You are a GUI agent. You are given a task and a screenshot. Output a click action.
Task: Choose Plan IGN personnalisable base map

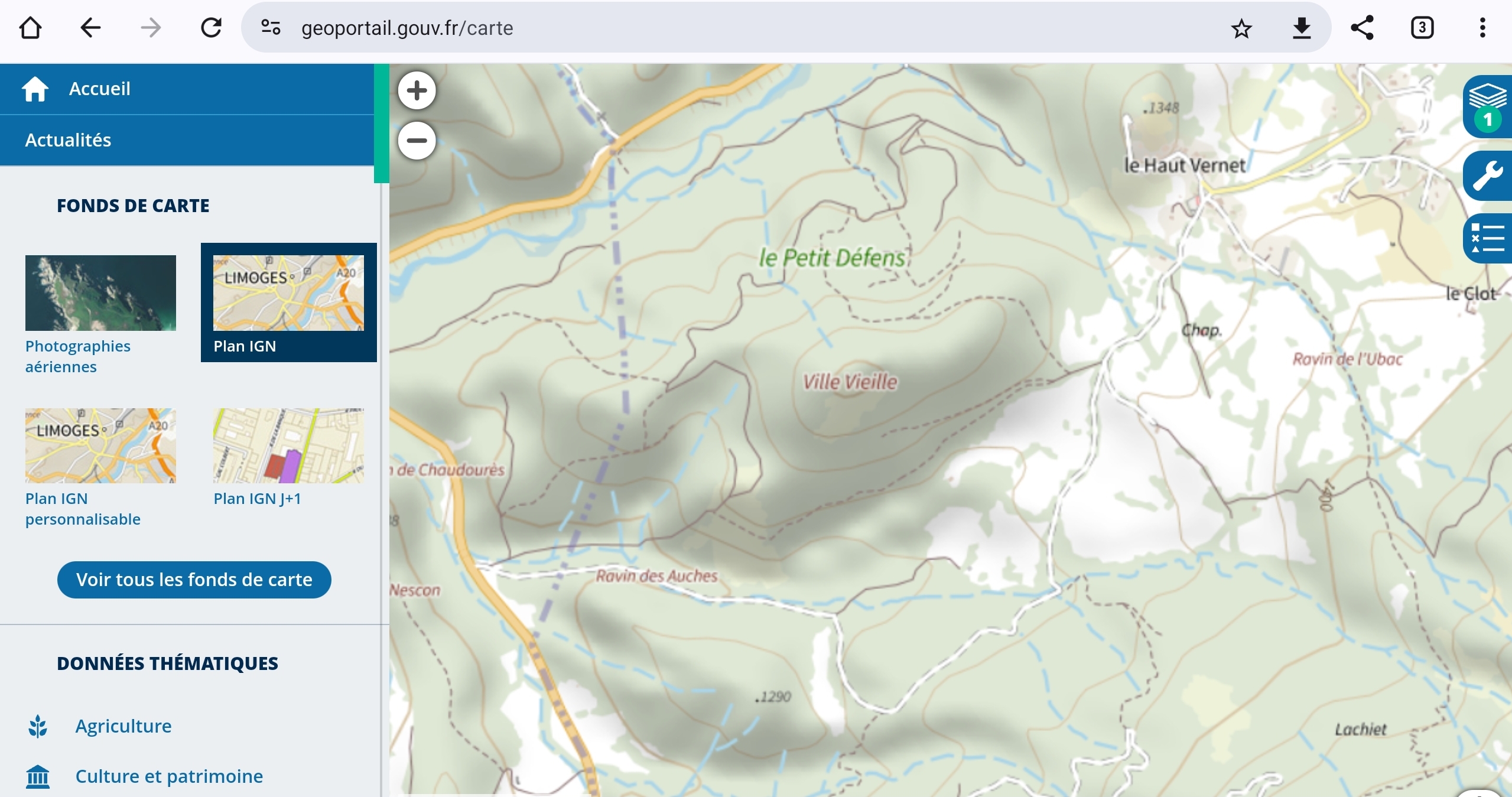100,467
